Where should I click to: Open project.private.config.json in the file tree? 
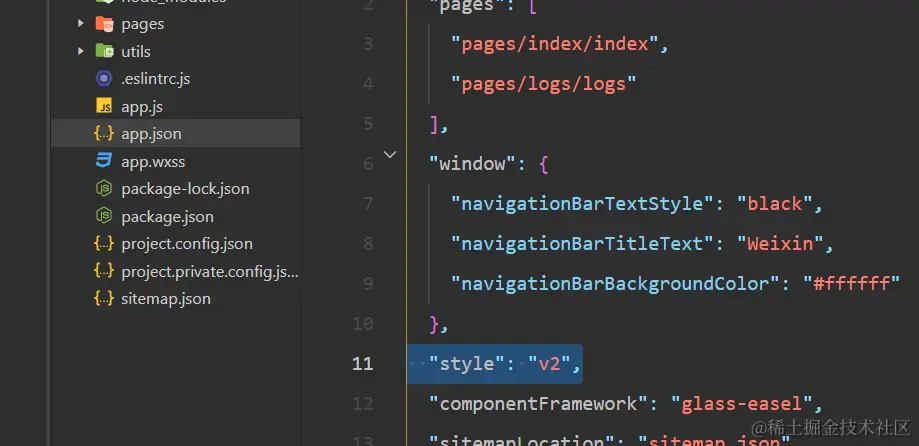(x=210, y=272)
